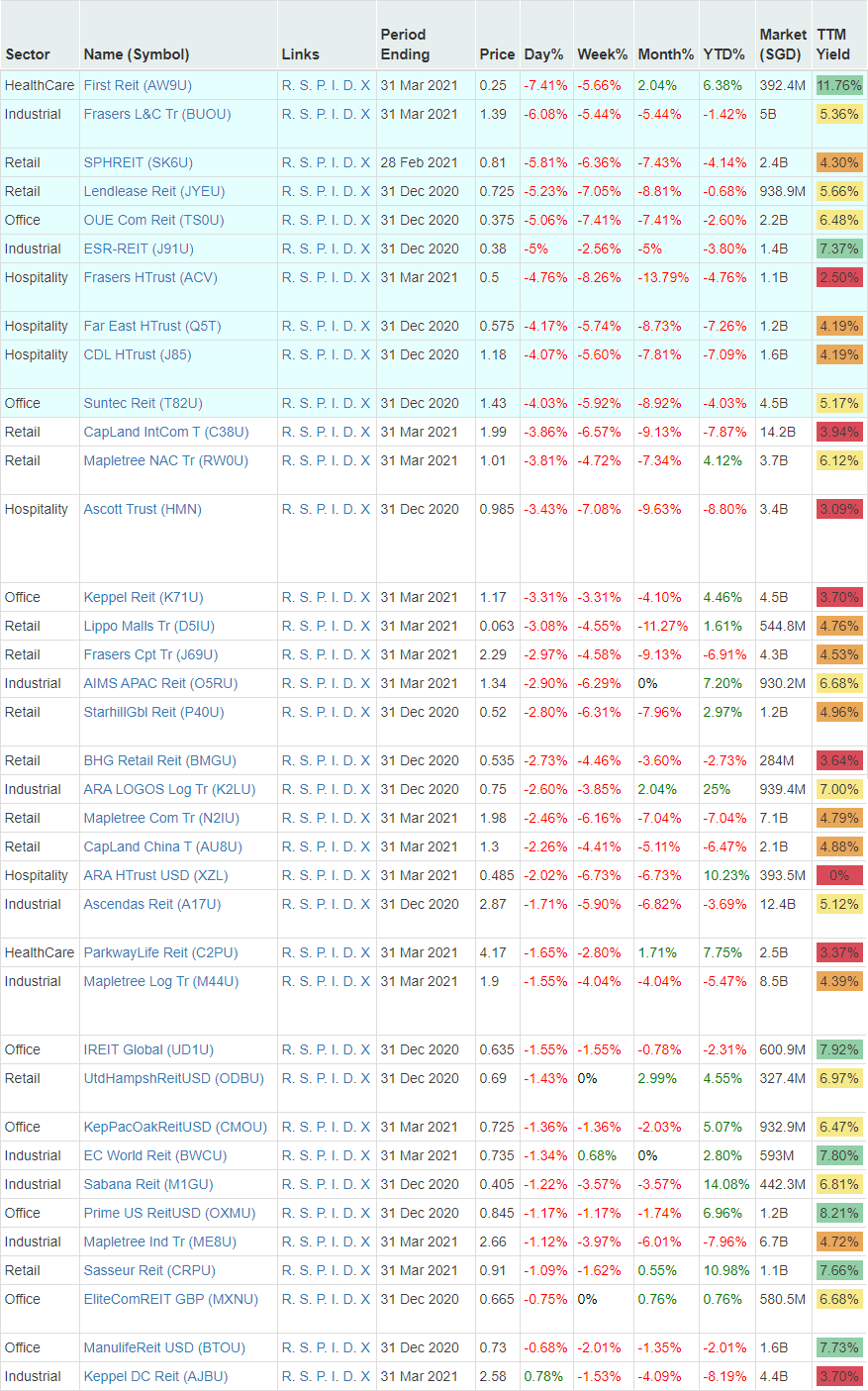
Task: Open the ARA LOGOS Log Tr (K2LU) link
Action: coord(169,789)
